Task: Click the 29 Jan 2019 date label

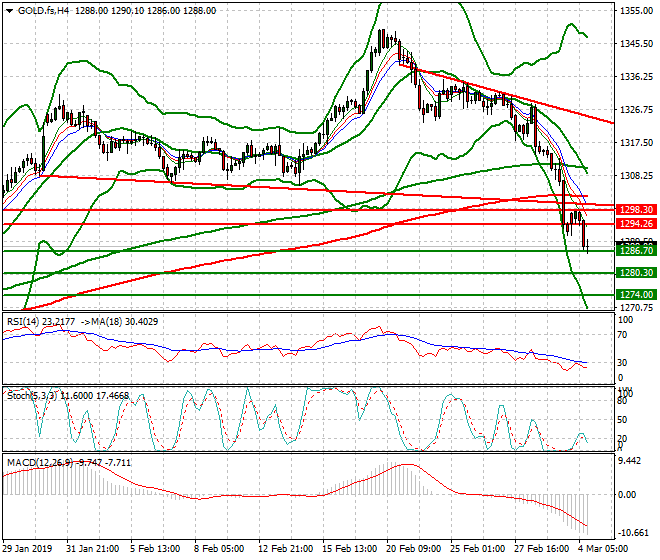Action: click(x=27, y=549)
